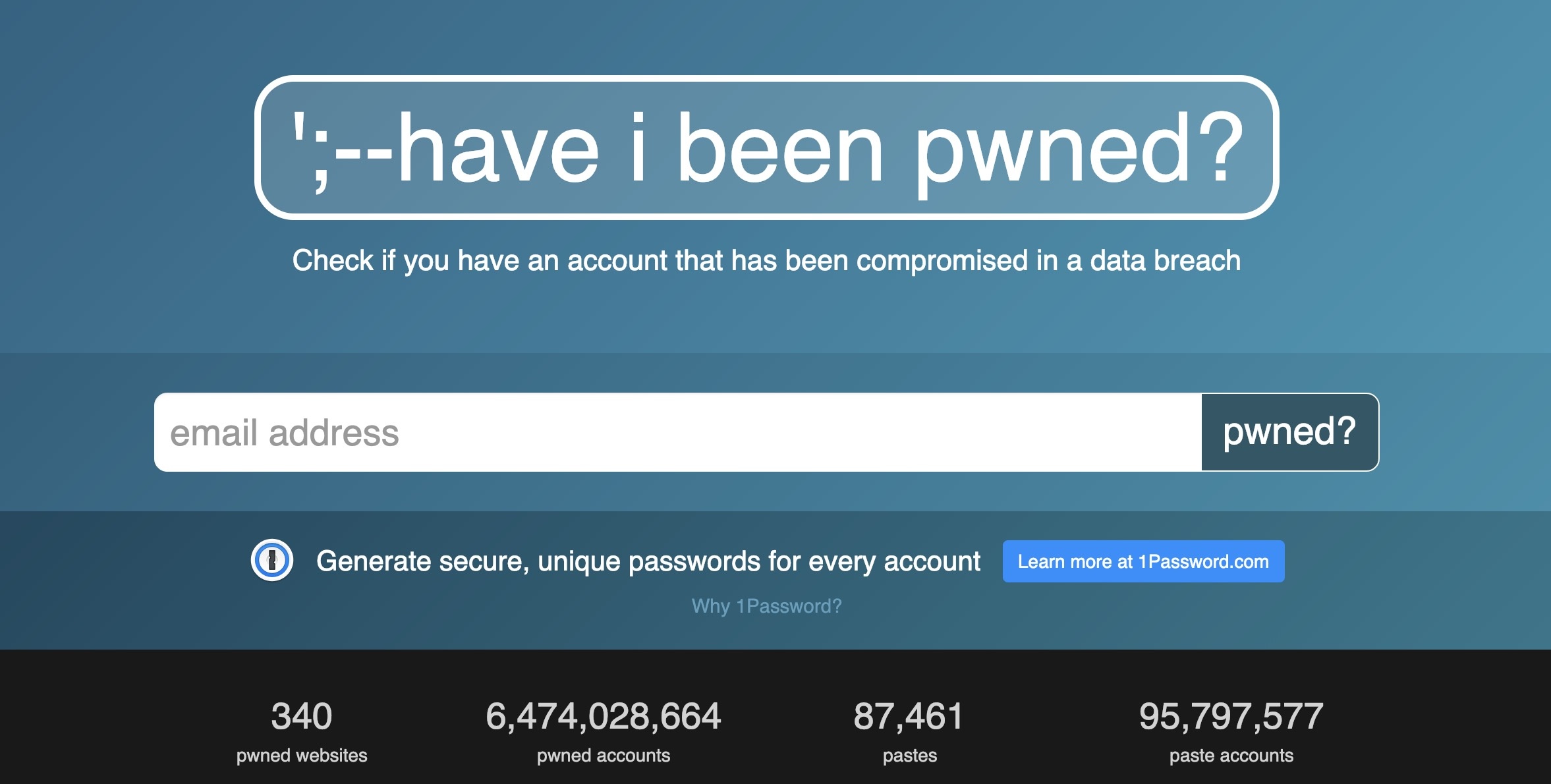Image resolution: width=1551 pixels, height=784 pixels.
Task: Click the 340 number in statistics
Action: coord(302,716)
